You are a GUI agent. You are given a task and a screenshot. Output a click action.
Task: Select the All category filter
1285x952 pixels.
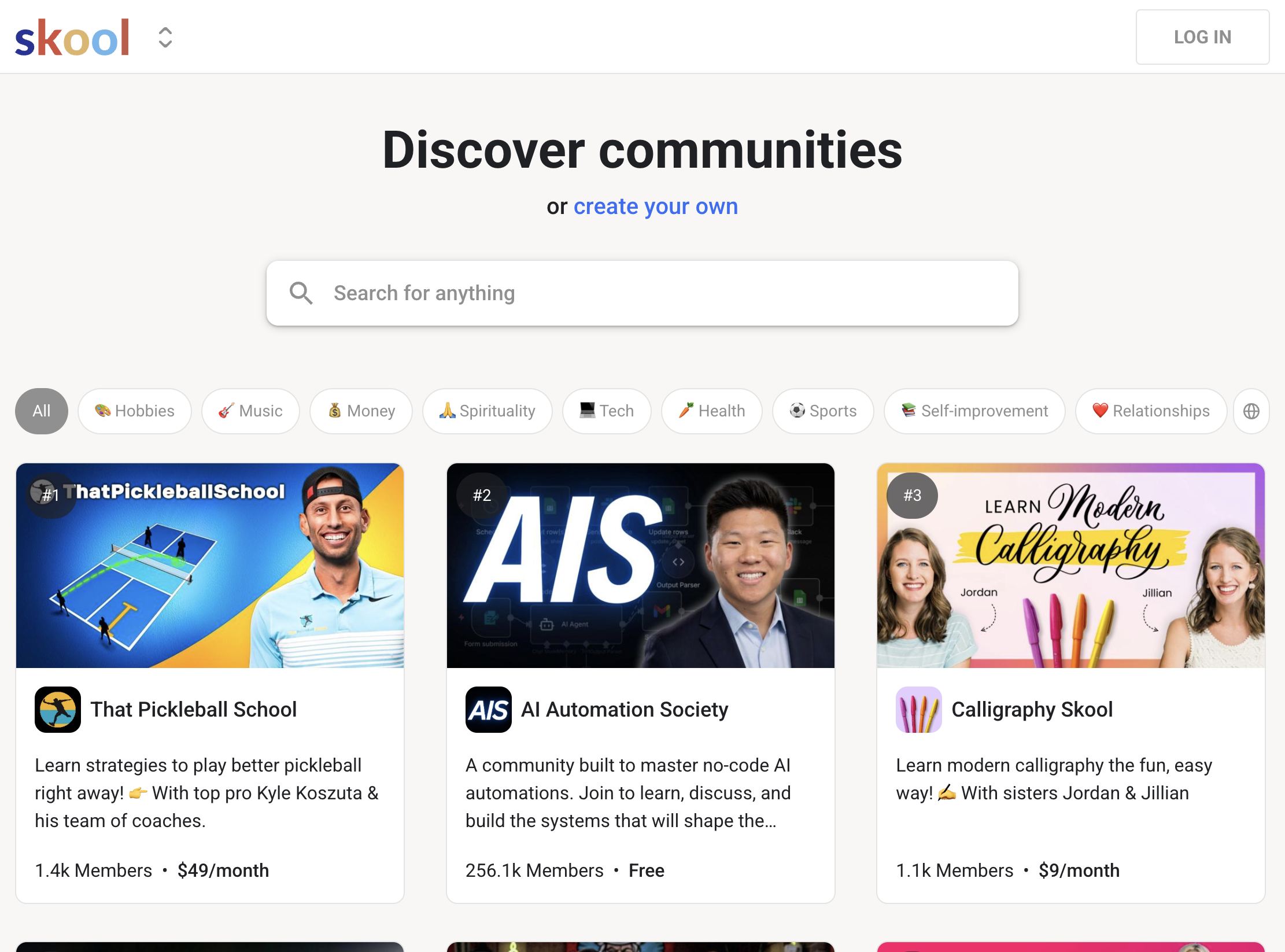(42, 411)
